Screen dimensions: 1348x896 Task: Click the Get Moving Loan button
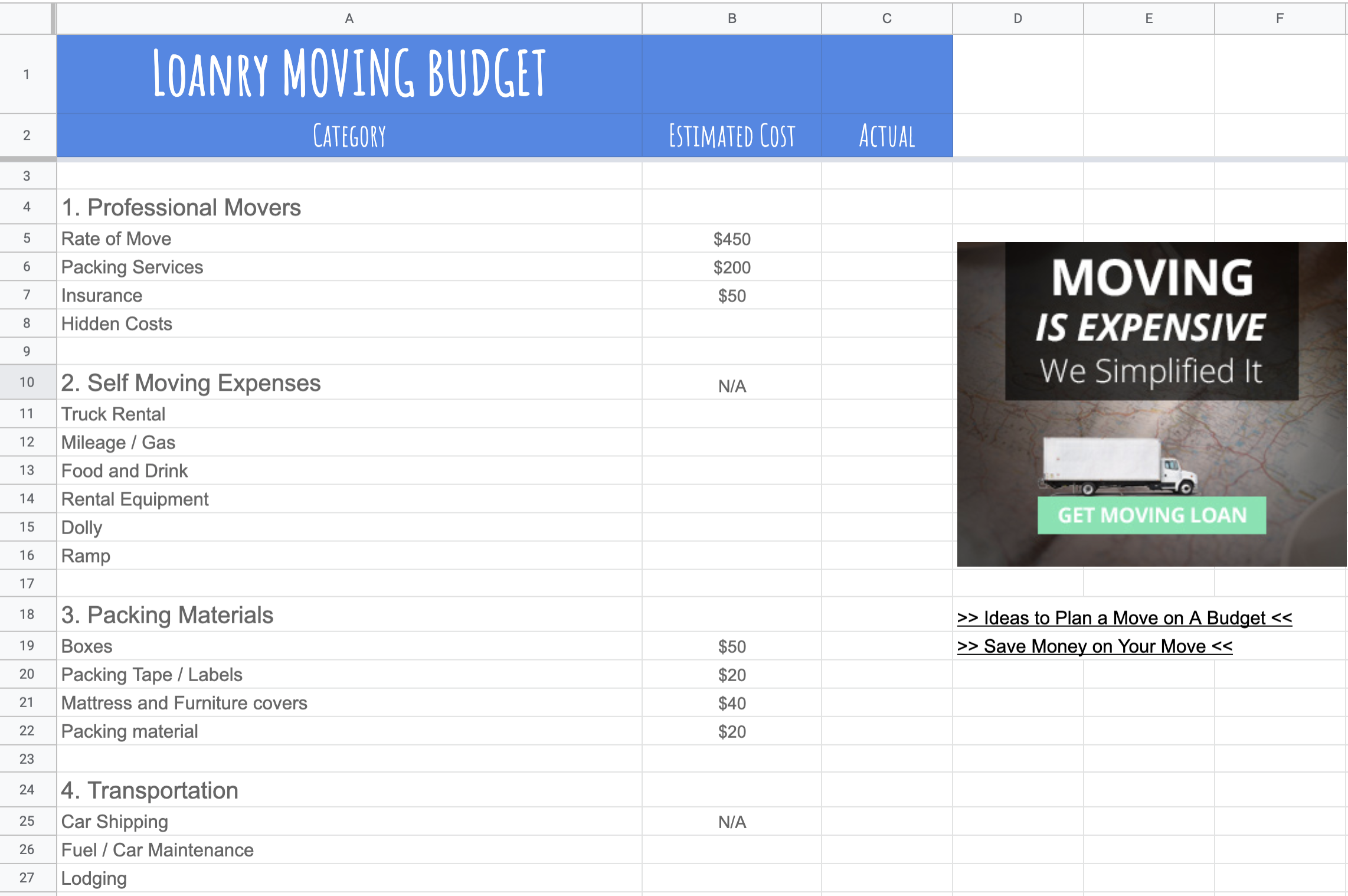click(1151, 515)
